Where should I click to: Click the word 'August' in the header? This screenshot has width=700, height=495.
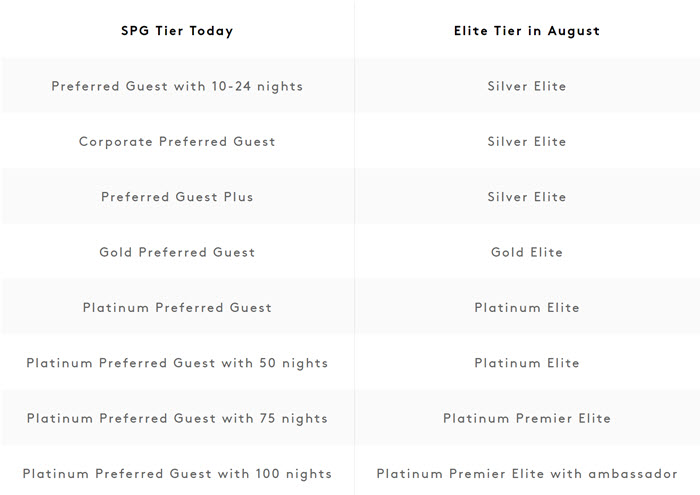point(574,31)
